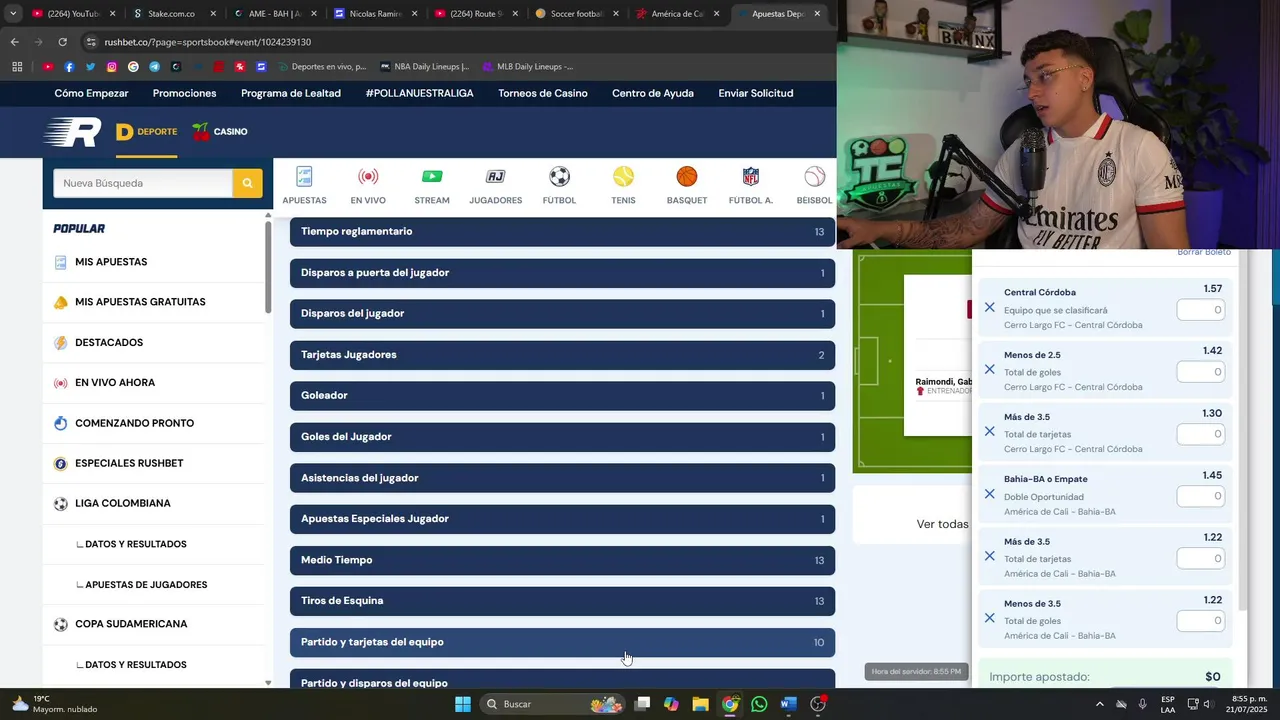Switch to the Casino tab
The width and height of the screenshot is (1280, 720).
tap(219, 132)
